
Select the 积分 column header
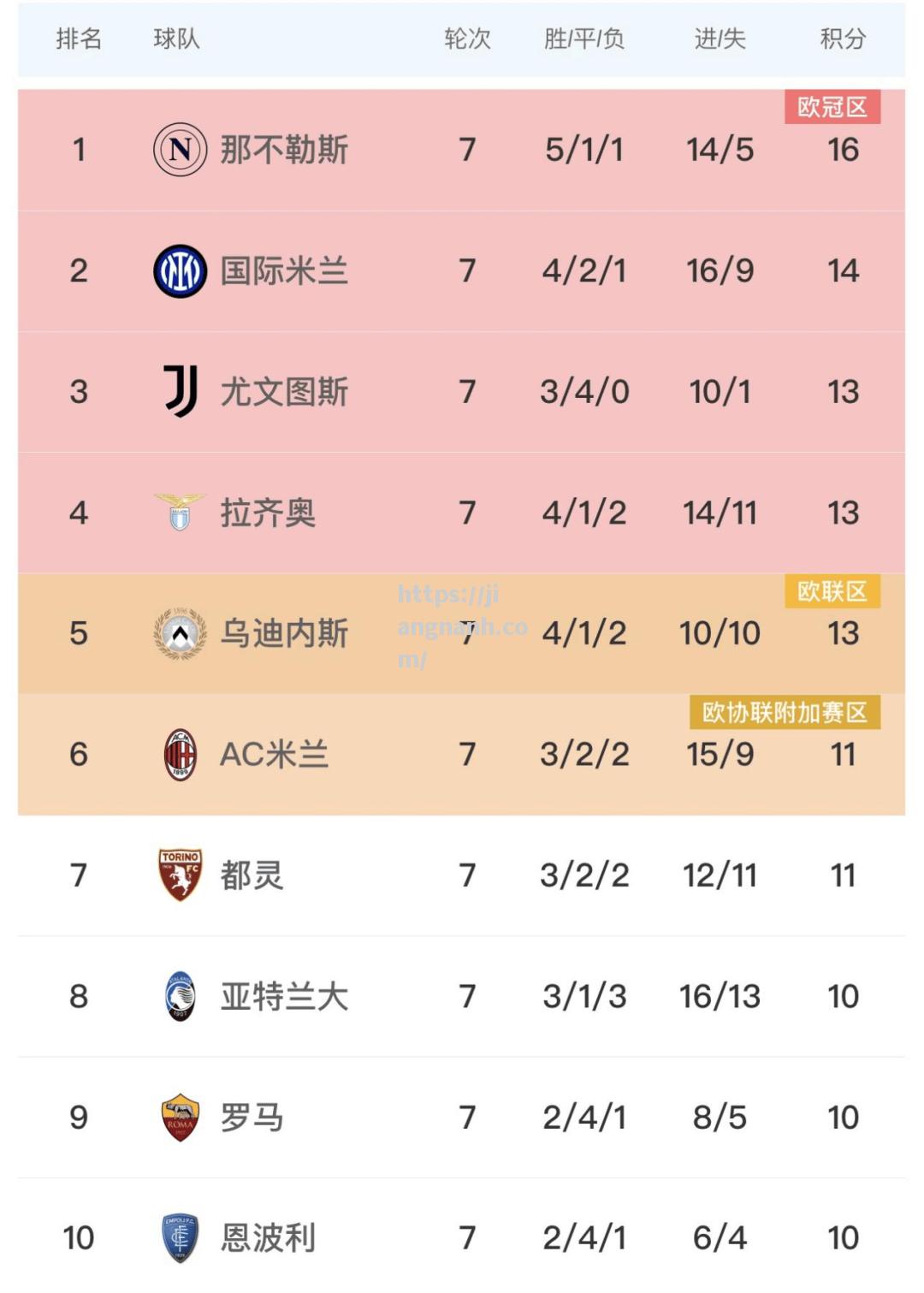click(x=844, y=39)
